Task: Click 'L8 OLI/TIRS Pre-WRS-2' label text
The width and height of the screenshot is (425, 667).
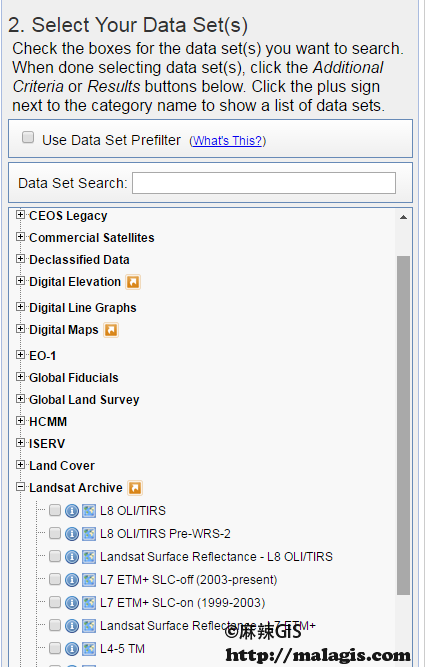Action: click(165, 534)
